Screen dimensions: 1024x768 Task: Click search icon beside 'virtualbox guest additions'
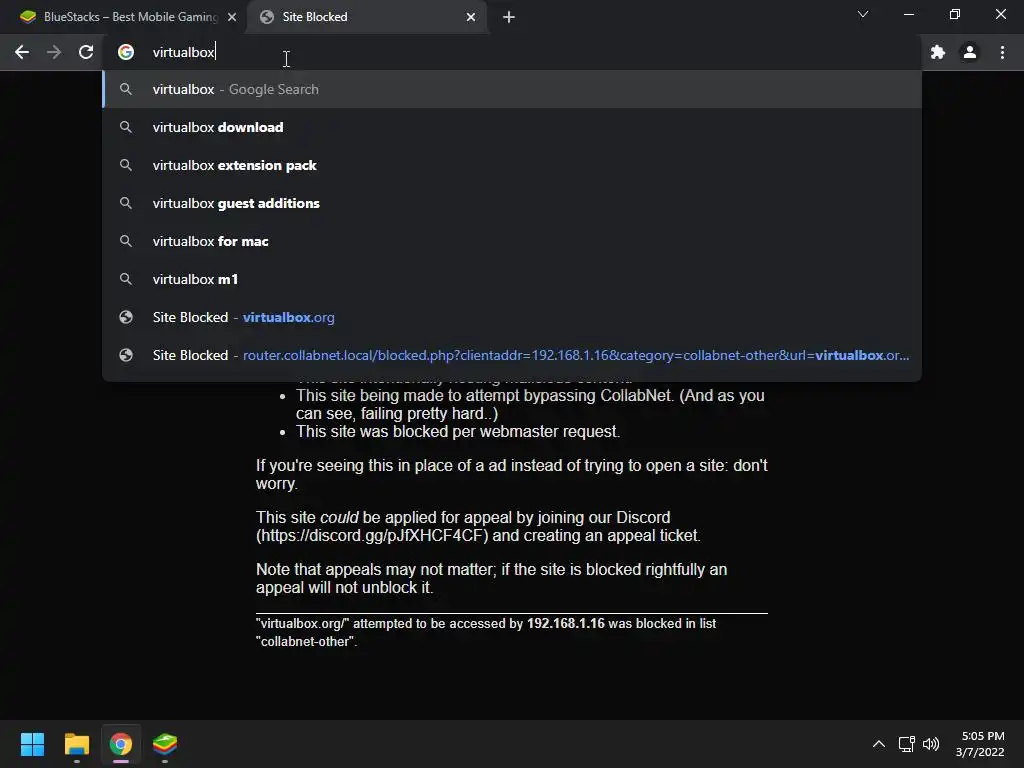point(126,203)
